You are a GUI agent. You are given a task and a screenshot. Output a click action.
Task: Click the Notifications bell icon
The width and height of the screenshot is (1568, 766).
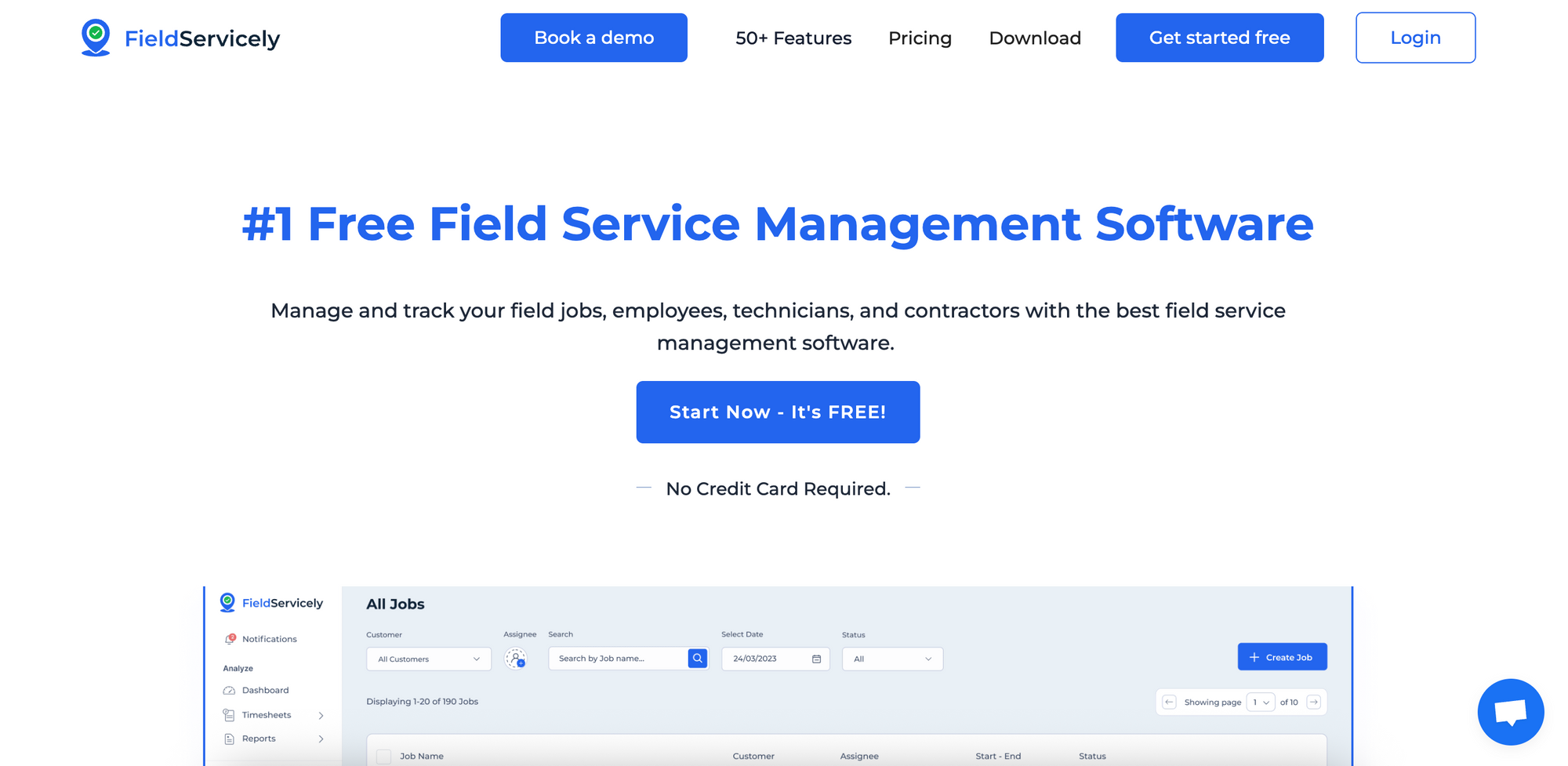coord(230,639)
